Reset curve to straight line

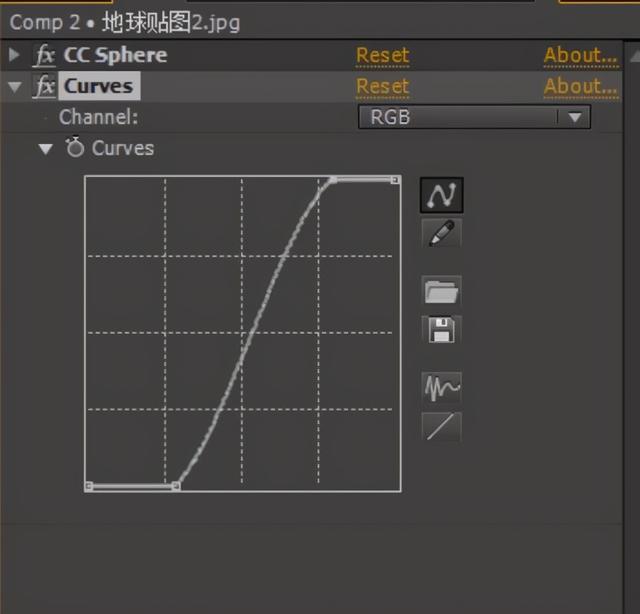pos(442,427)
